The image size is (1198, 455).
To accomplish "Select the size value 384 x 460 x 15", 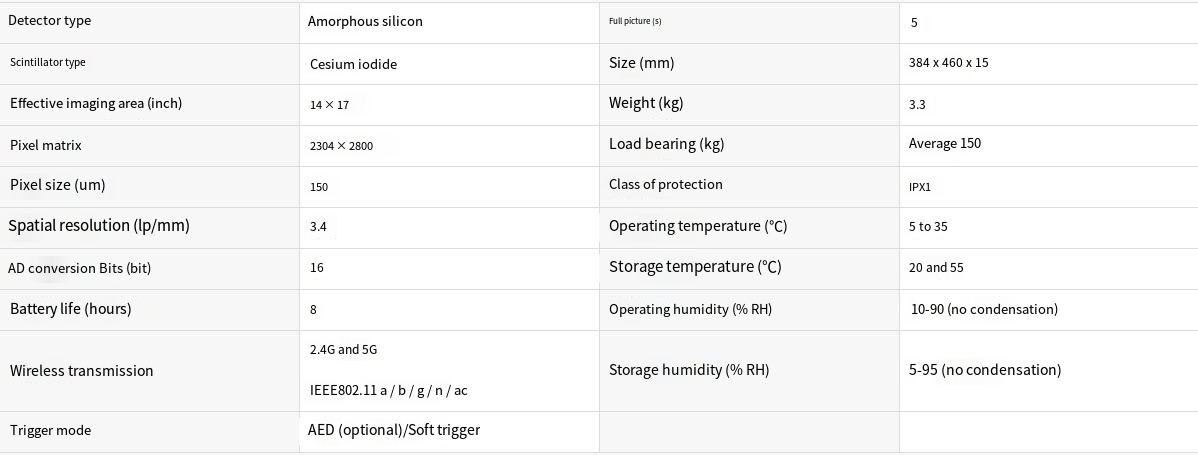I will pyautogui.click(x=949, y=63).
